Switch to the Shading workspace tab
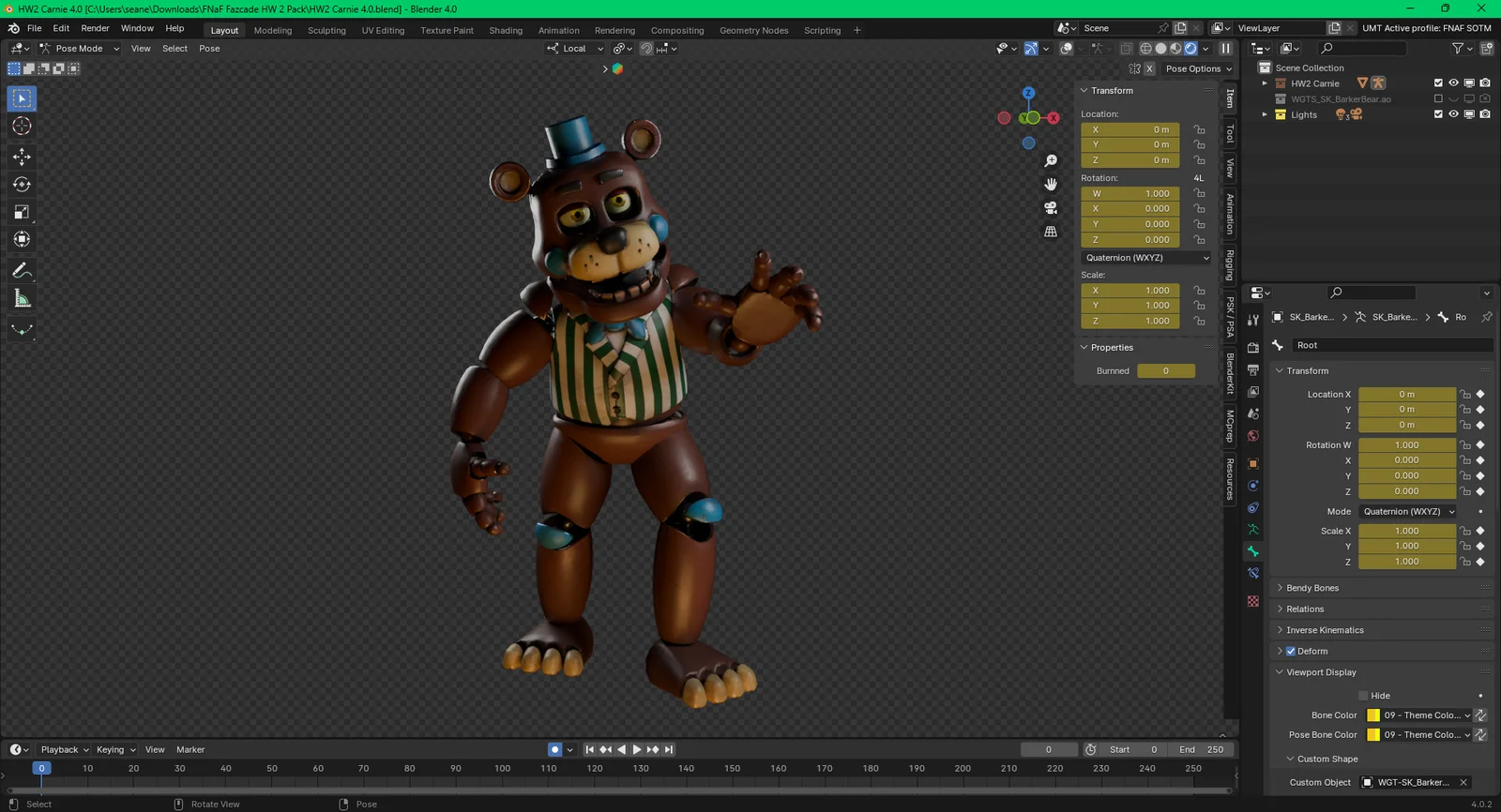Viewport: 1501px width, 812px height. pyautogui.click(x=506, y=30)
